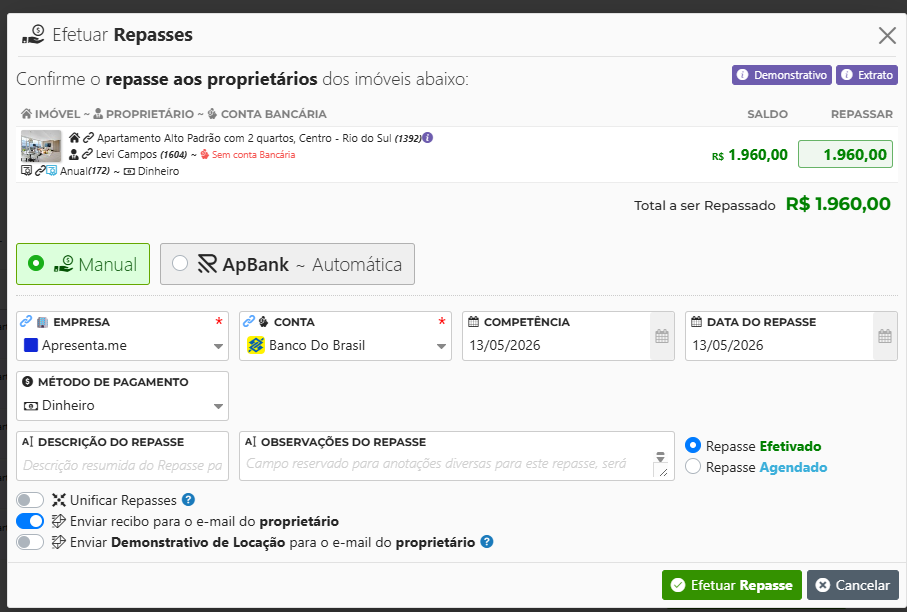Click the Efetuar Repasse green button

pyautogui.click(x=732, y=585)
